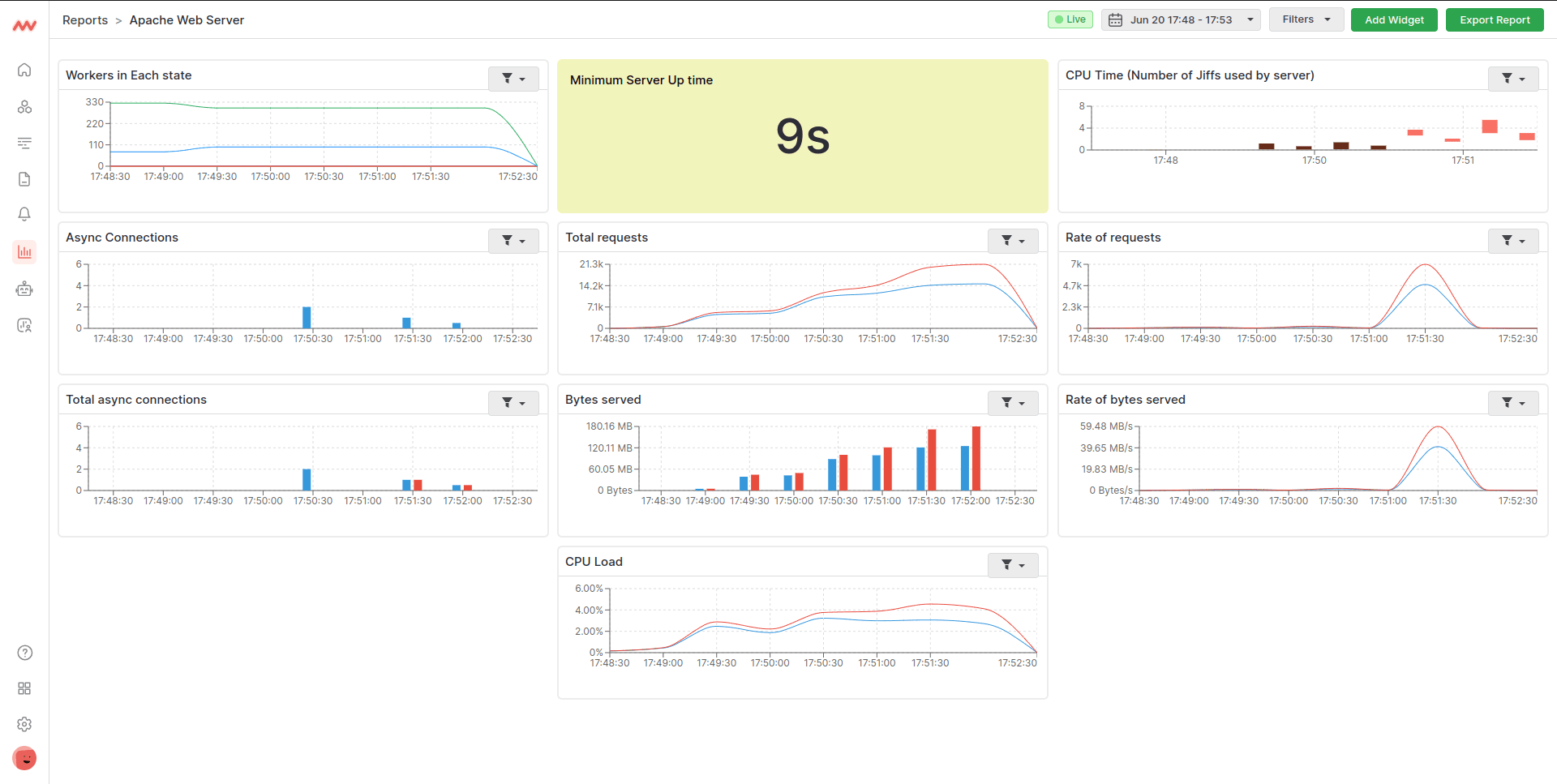Select the highlighted Reports bar-chart icon

(x=24, y=251)
